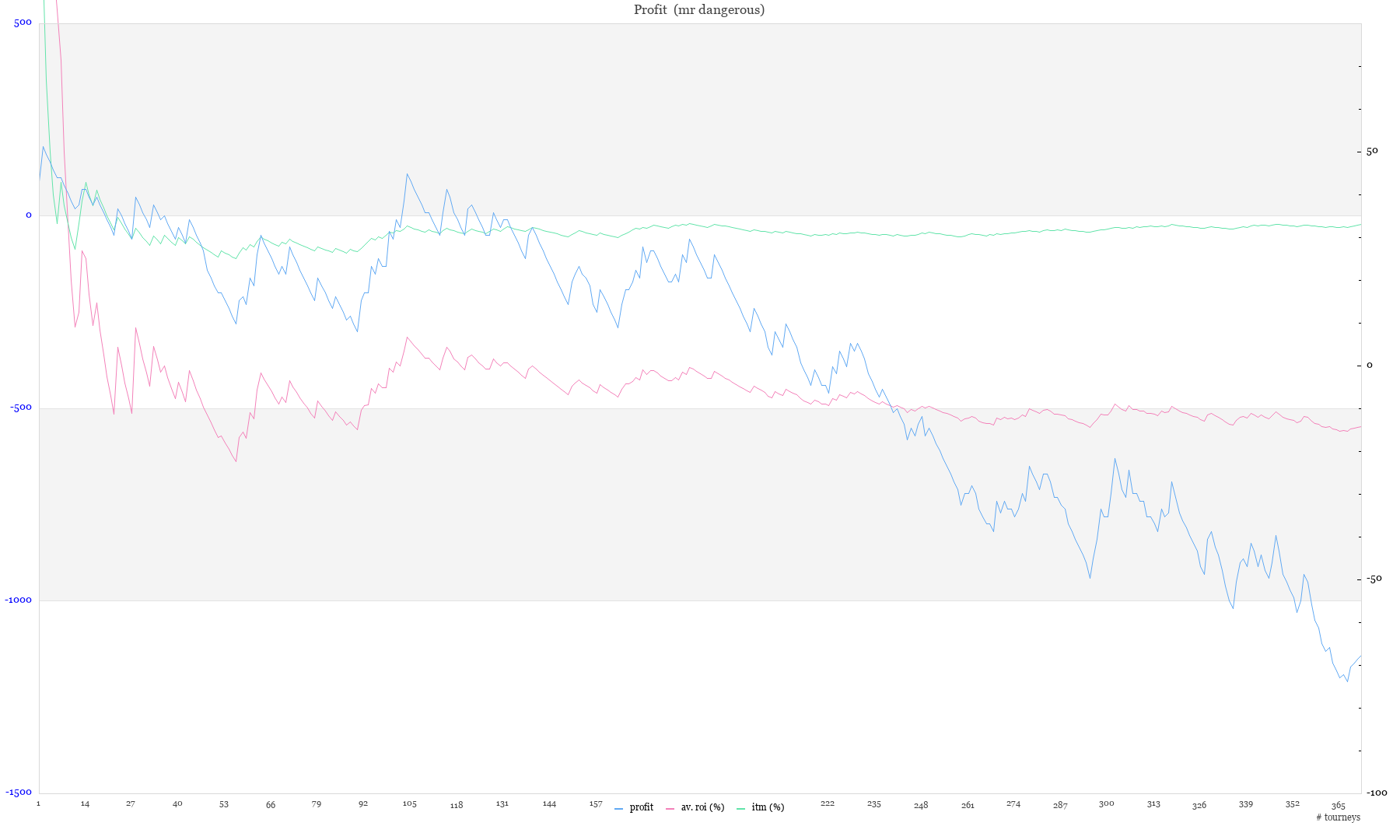Click the -1000 left axis tick label
The height and width of the screenshot is (840, 1400).
click(19, 600)
